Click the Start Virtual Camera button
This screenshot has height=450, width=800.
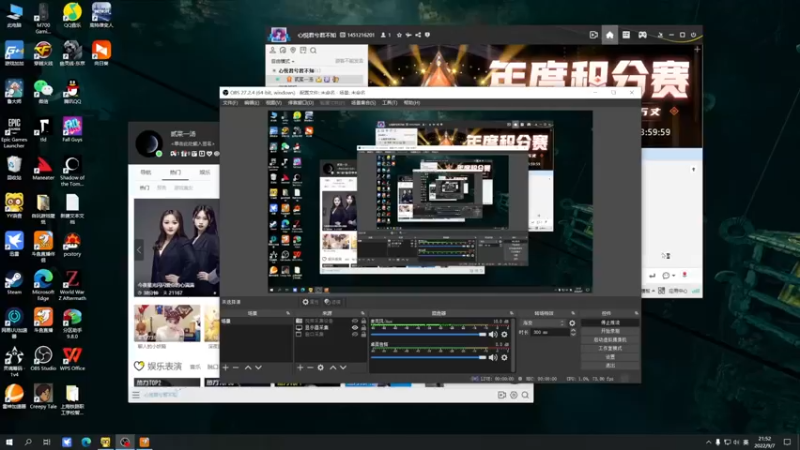(x=610, y=340)
